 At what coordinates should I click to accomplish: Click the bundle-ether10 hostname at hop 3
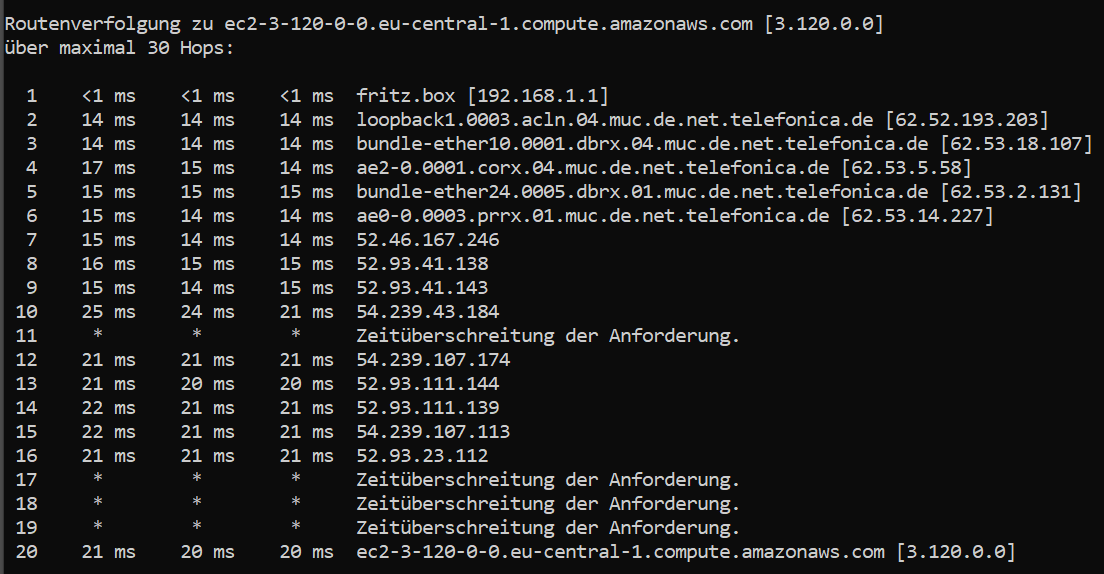(x=642, y=144)
